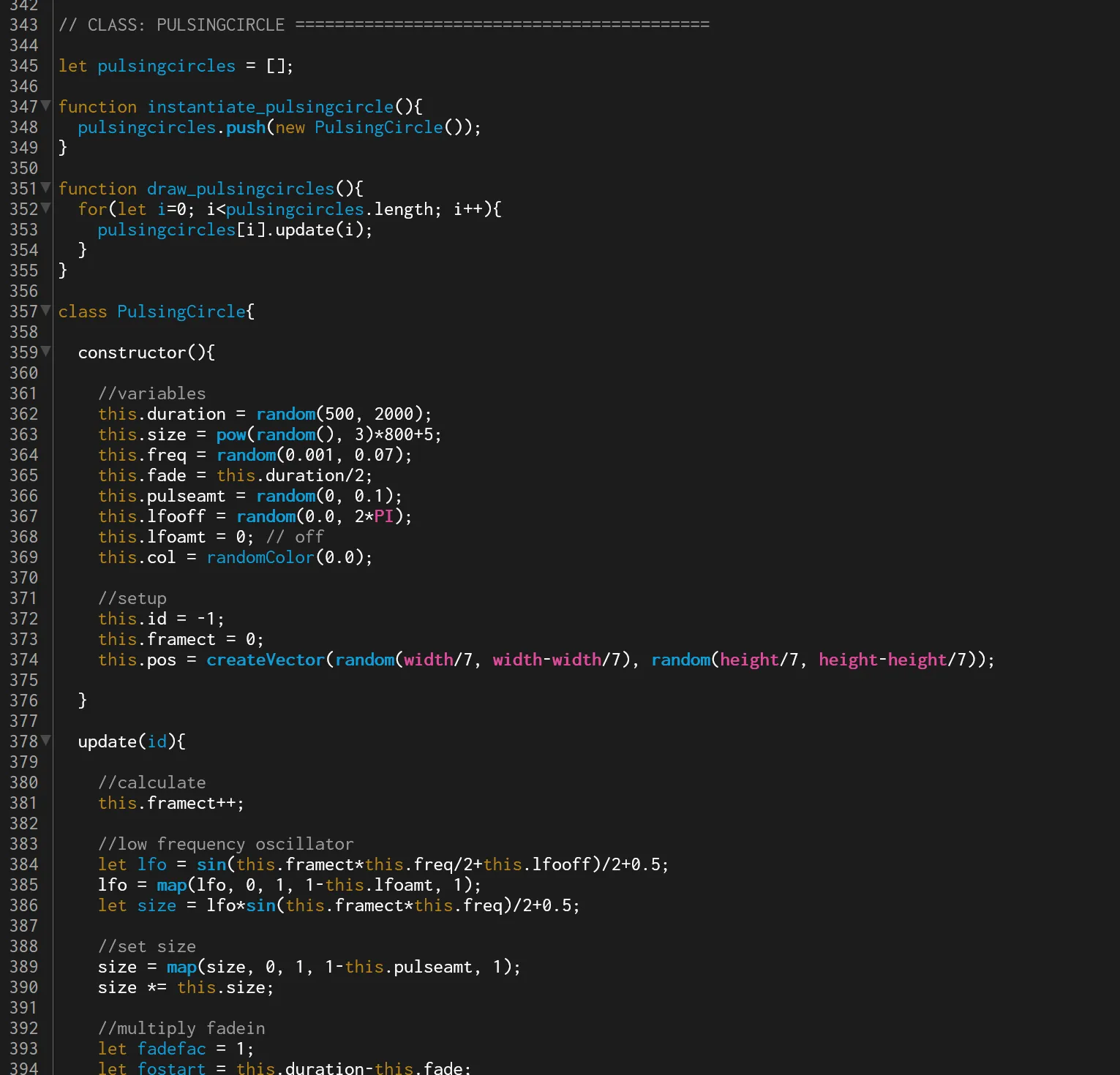Collapse the constructor body fold triangle
The height and width of the screenshot is (1075, 1120).
45,352
